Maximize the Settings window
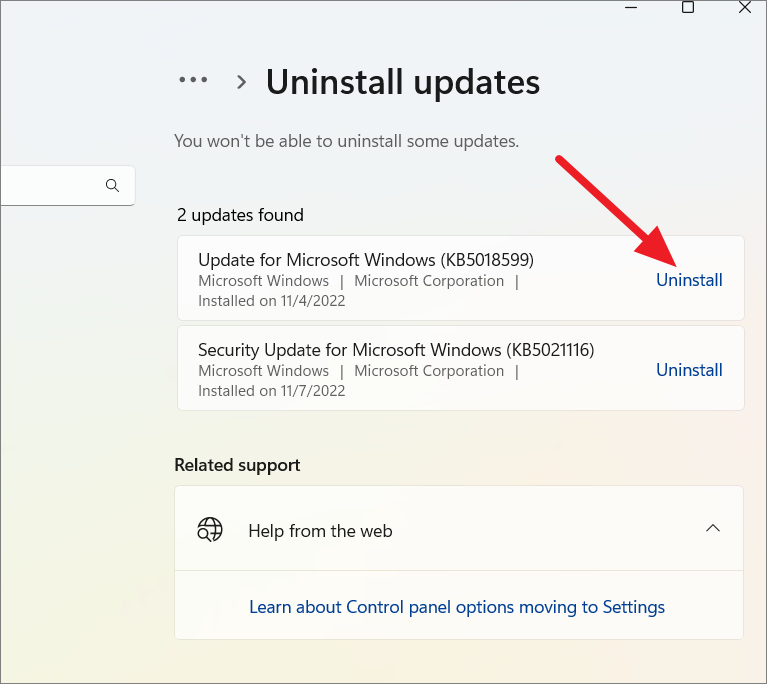The height and width of the screenshot is (684, 767). [x=688, y=7]
